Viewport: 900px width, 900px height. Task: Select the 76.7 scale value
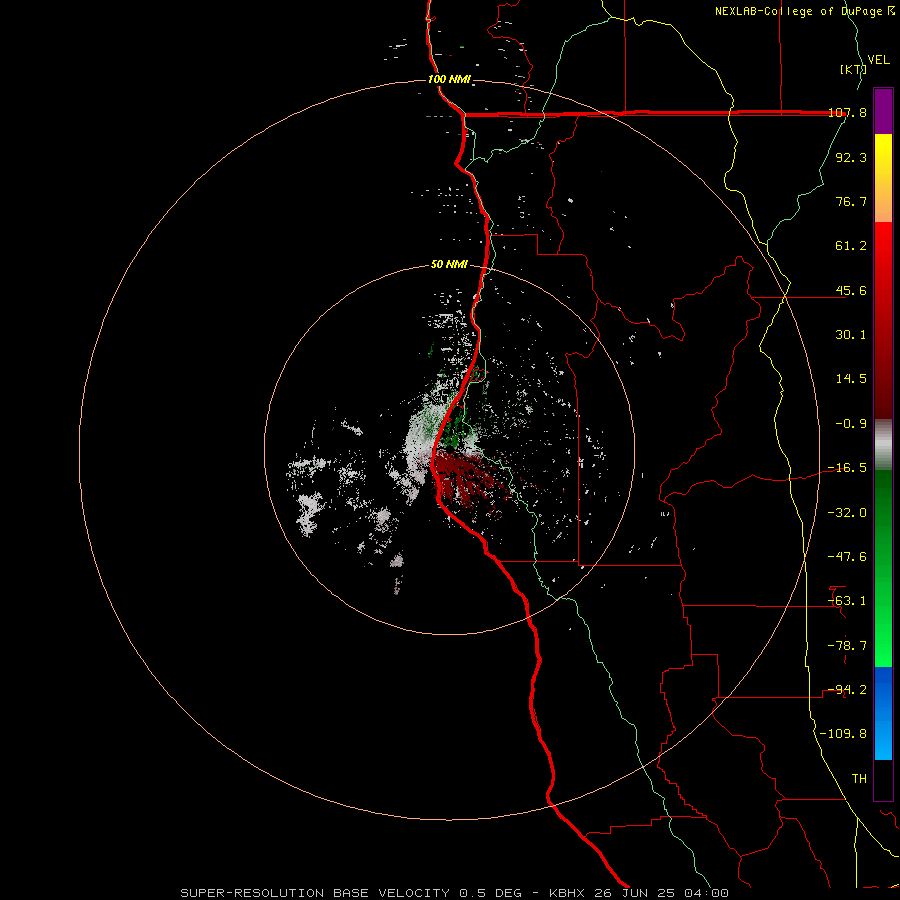tap(851, 201)
